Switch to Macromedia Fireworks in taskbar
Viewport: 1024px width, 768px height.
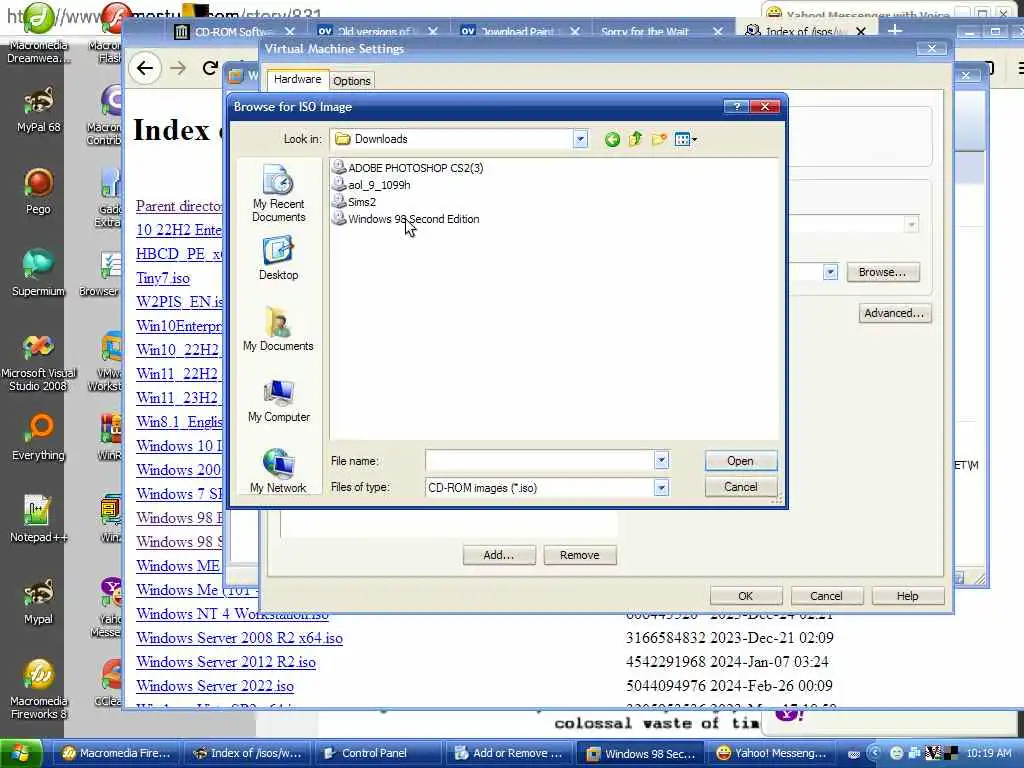pos(116,753)
